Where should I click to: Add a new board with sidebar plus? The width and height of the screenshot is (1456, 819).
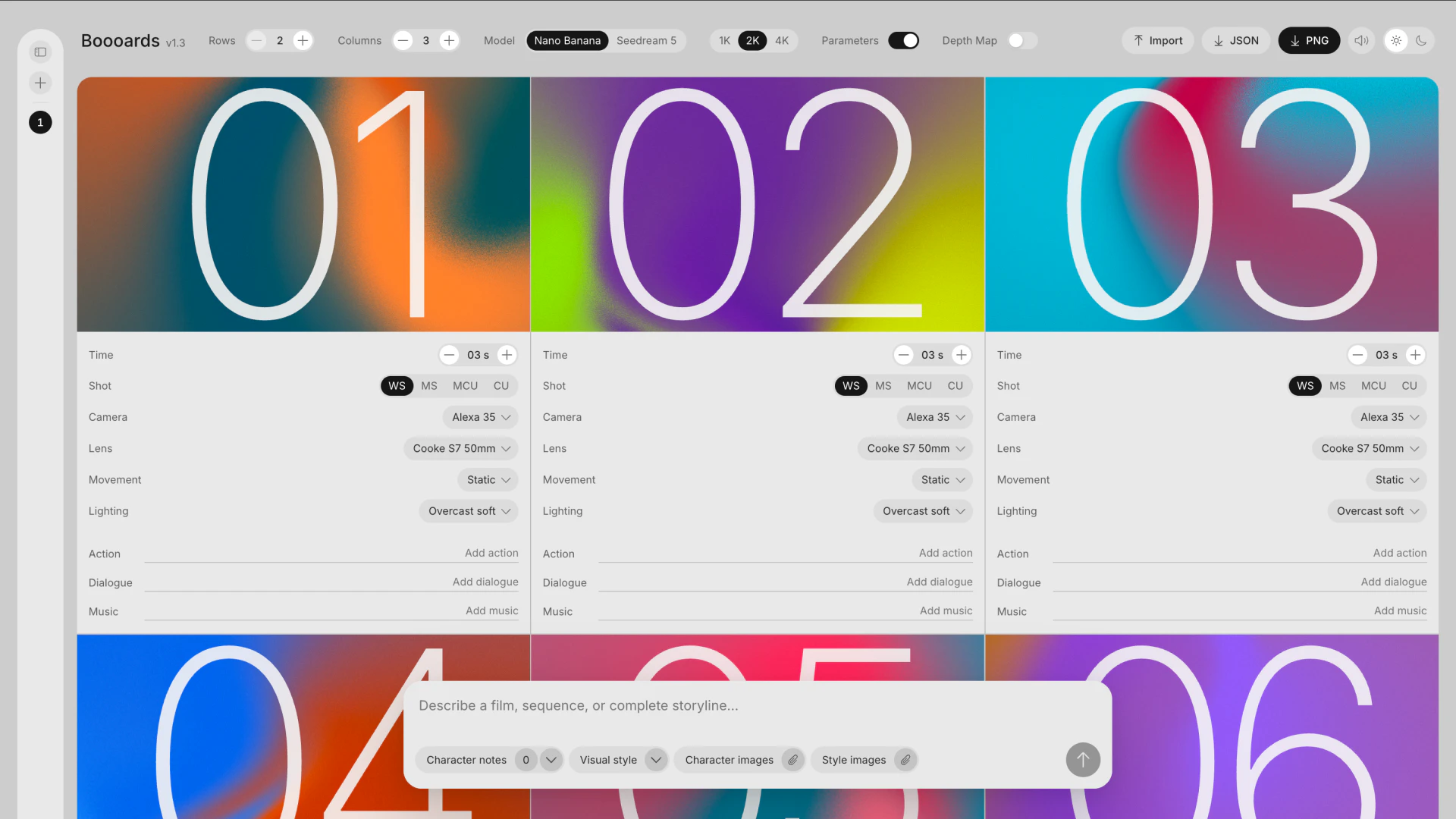(x=40, y=83)
